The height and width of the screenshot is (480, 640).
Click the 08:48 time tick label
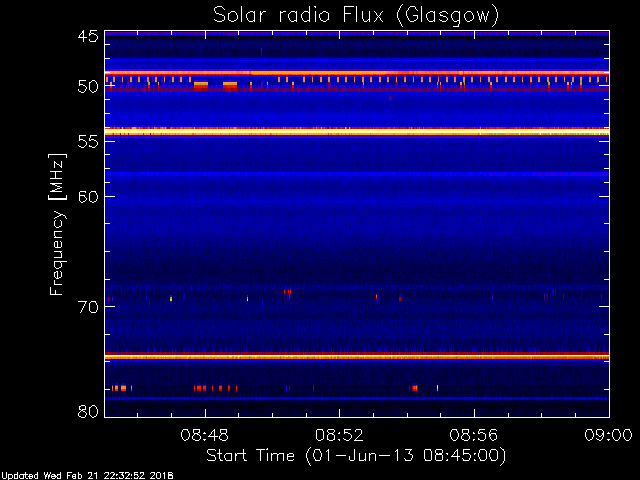[x=204, y=435]
